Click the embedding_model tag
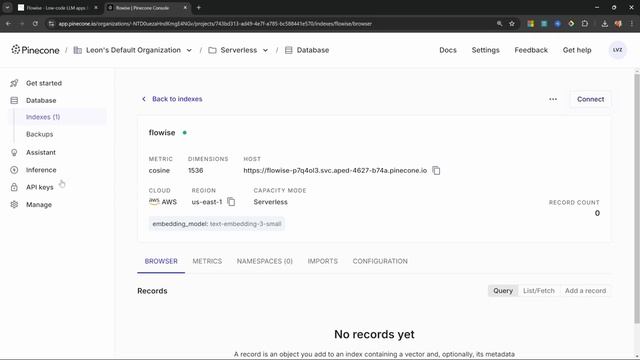Image resolution: width=640 pixels, height=360 pixels. coord(217,224)
